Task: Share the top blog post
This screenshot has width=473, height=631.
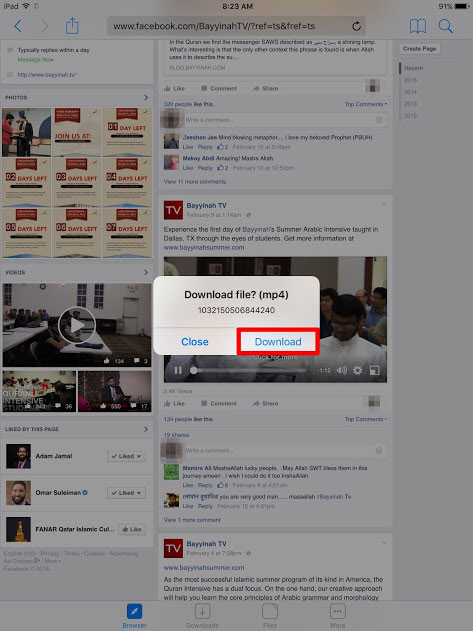Action: [265, 88]
